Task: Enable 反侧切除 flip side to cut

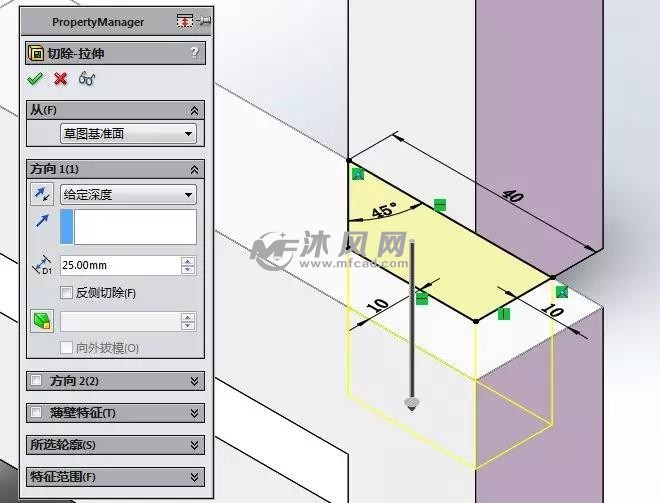Action: pyautogui.click(x=67, y=293)
